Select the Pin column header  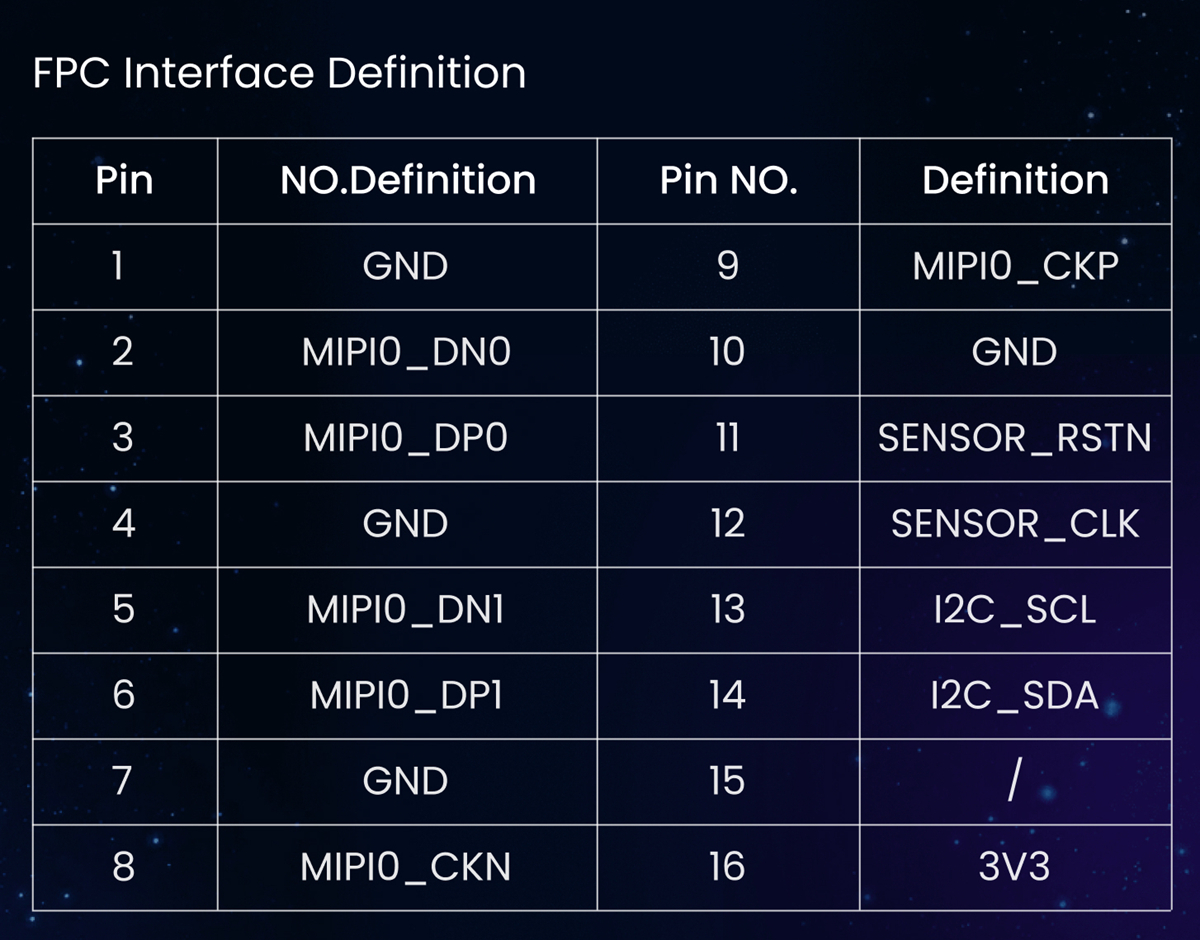(x=124, y=180)
